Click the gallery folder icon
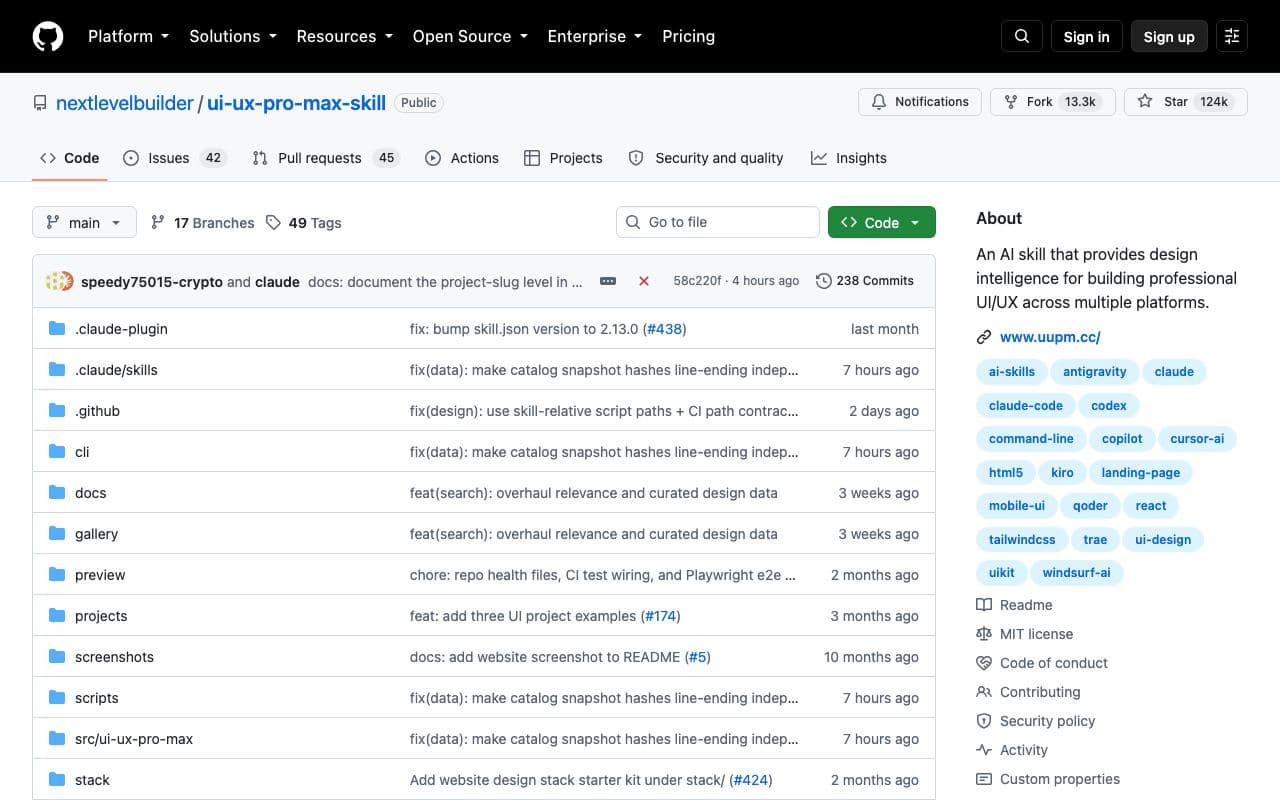 (57, 534)
